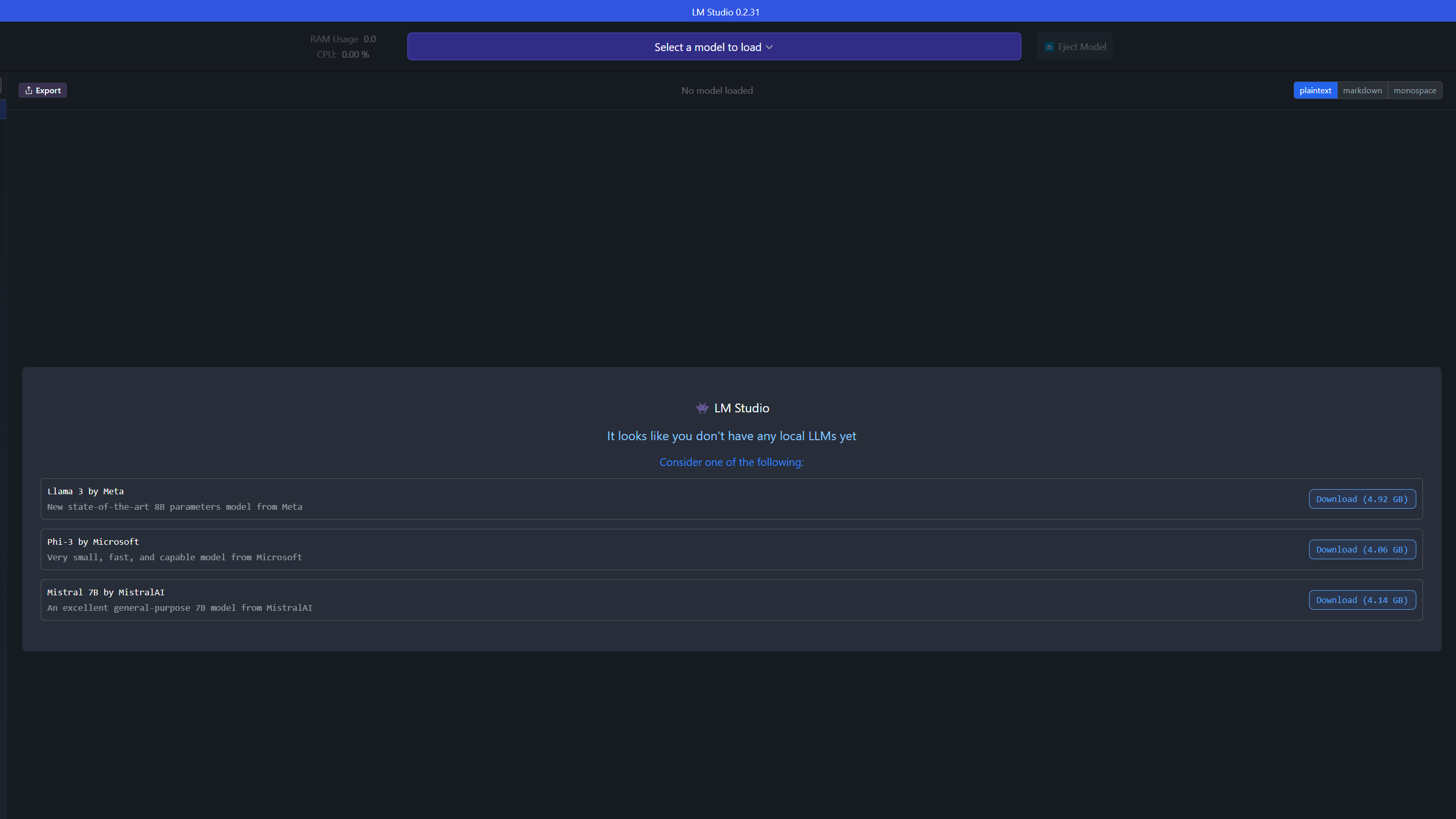Switch message display to markdown
Image resolution: width=1456 pixels, height=819 pixels.
point(1362,90)
